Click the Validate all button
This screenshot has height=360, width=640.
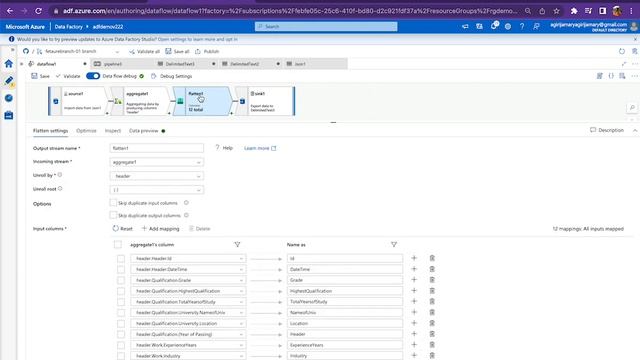[144, 51]
